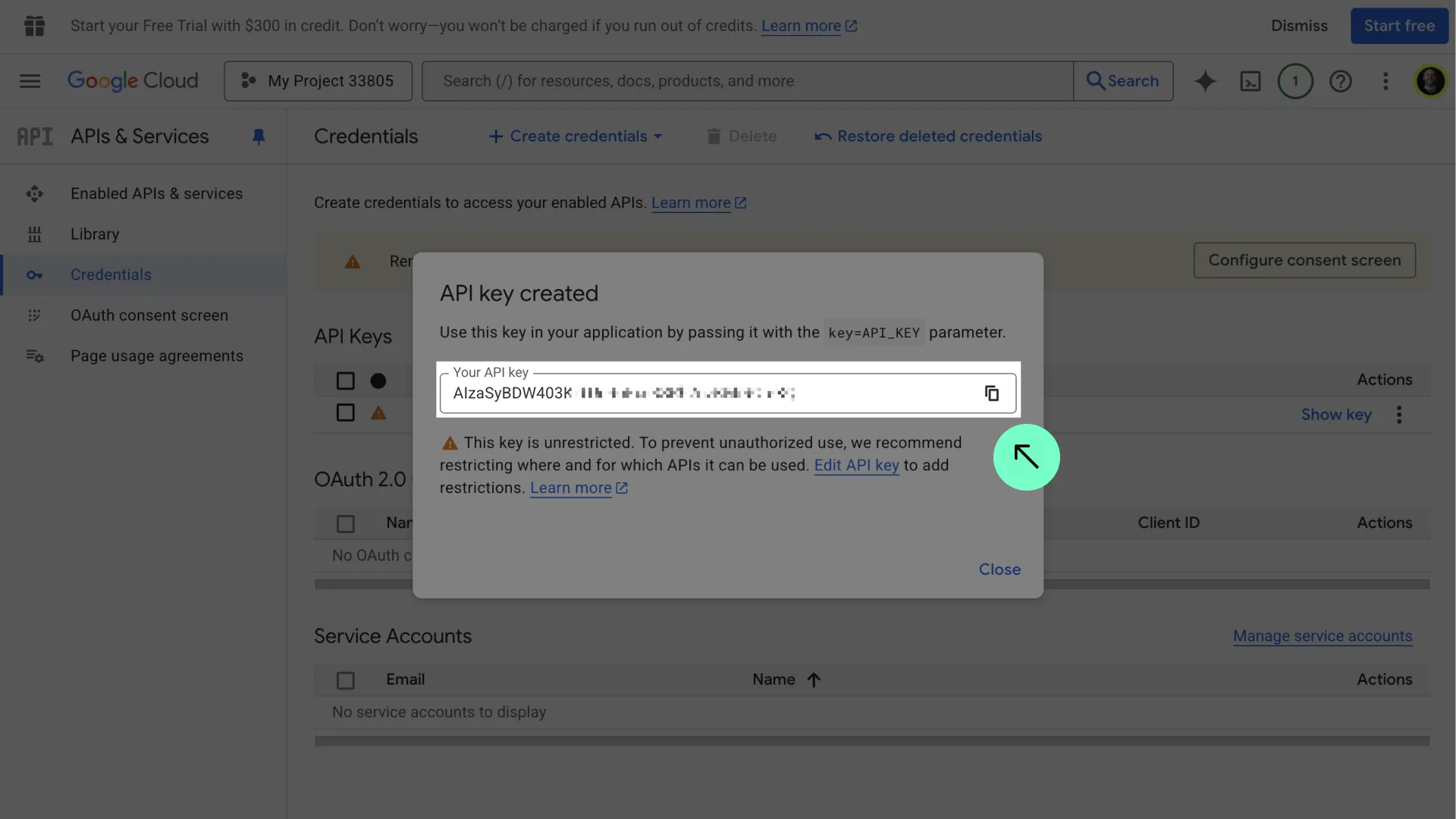Click the warning triangle in API key row
Viewport: 1456px width, 819px height.
[x=378, y=413]
